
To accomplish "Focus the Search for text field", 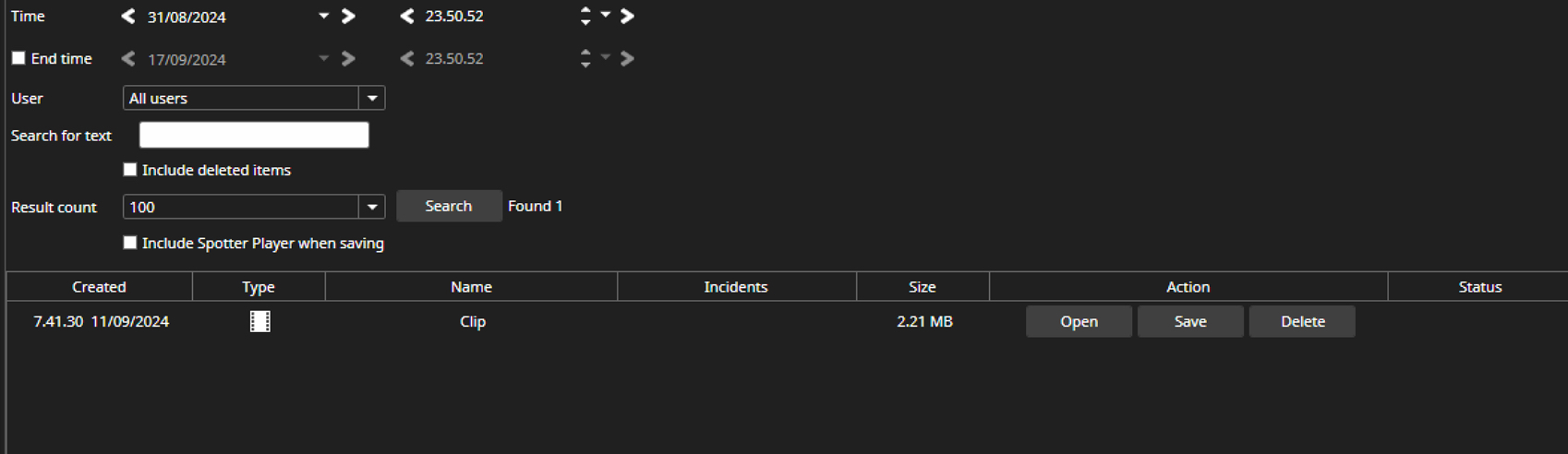I will pyautogui.click(x=254, y=135).
